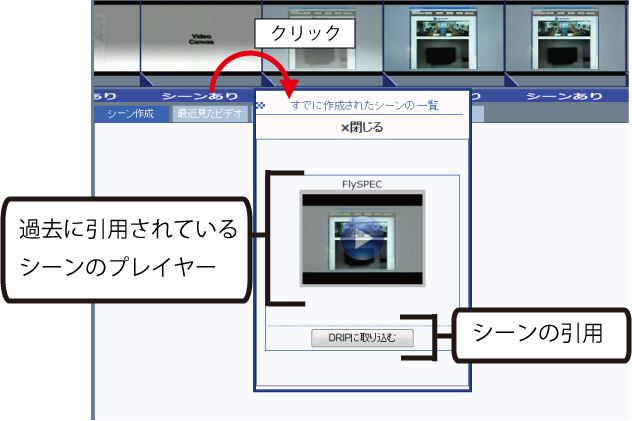Select the video thumbnail right of the クリック callout
Image resolution: width=632 pixels, height=421 pixels.
444,39
